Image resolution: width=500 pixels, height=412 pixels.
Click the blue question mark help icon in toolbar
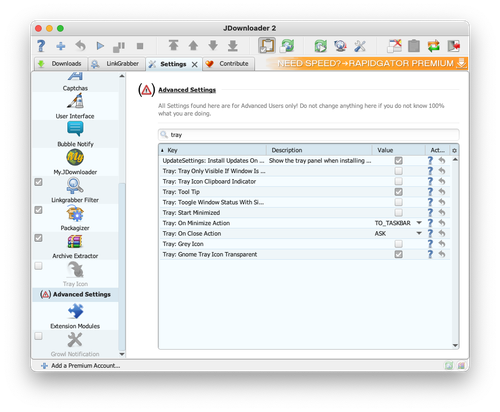[x=41, y=46]
